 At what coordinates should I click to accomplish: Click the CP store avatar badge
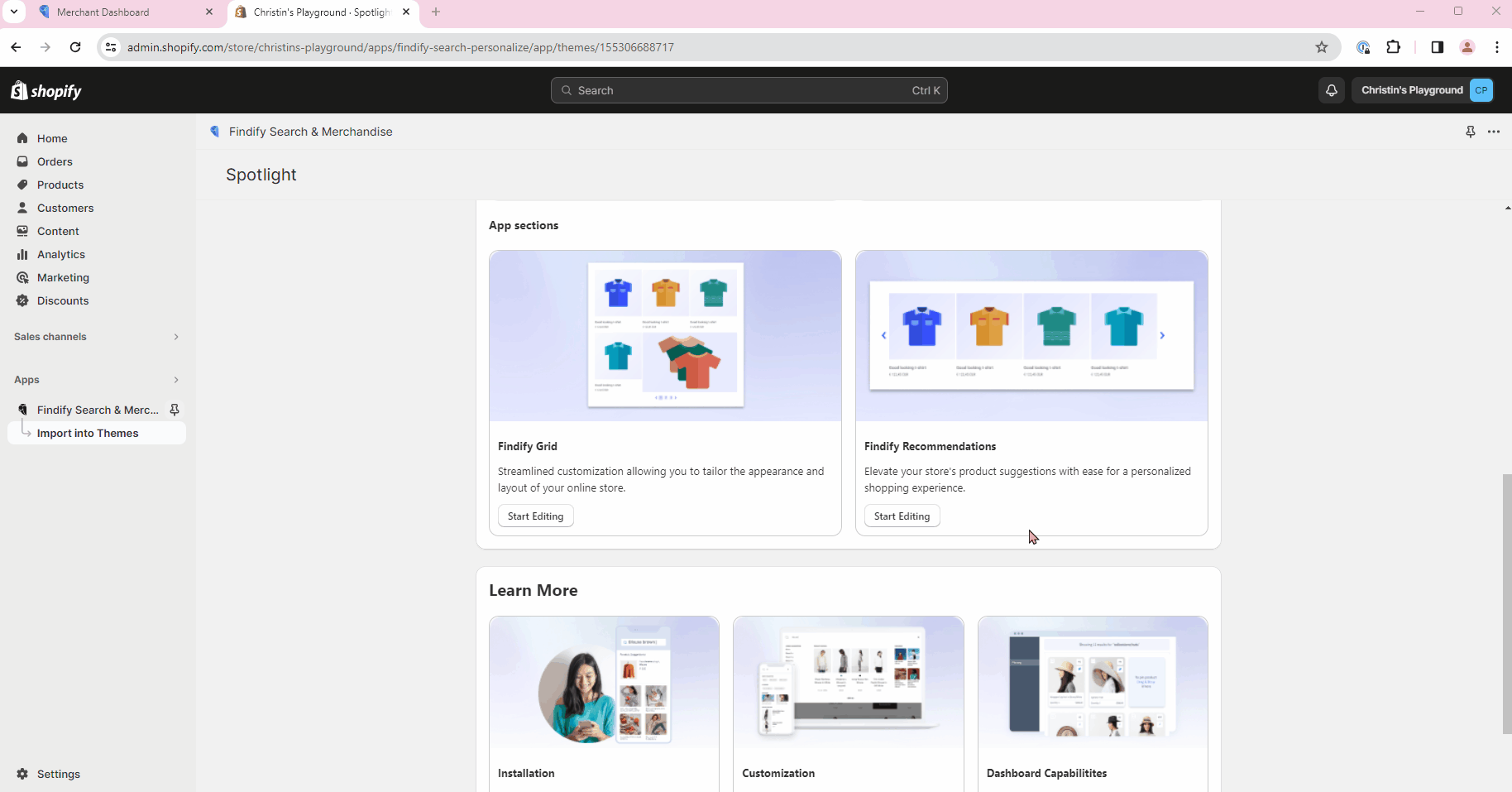pyautogui.click(x=1481, y=90)
